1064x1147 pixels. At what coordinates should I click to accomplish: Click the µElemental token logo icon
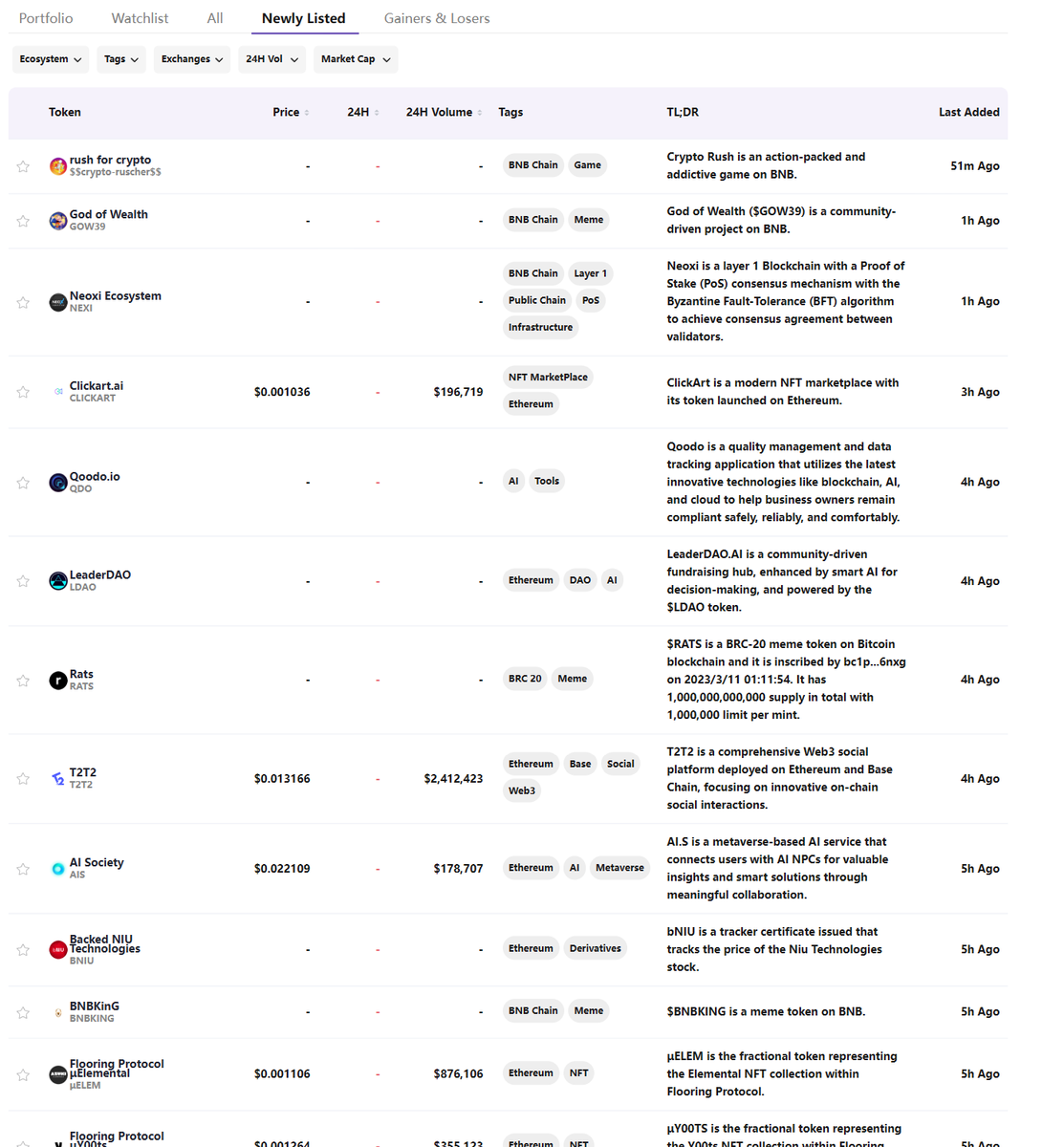tap(58, 1074)
